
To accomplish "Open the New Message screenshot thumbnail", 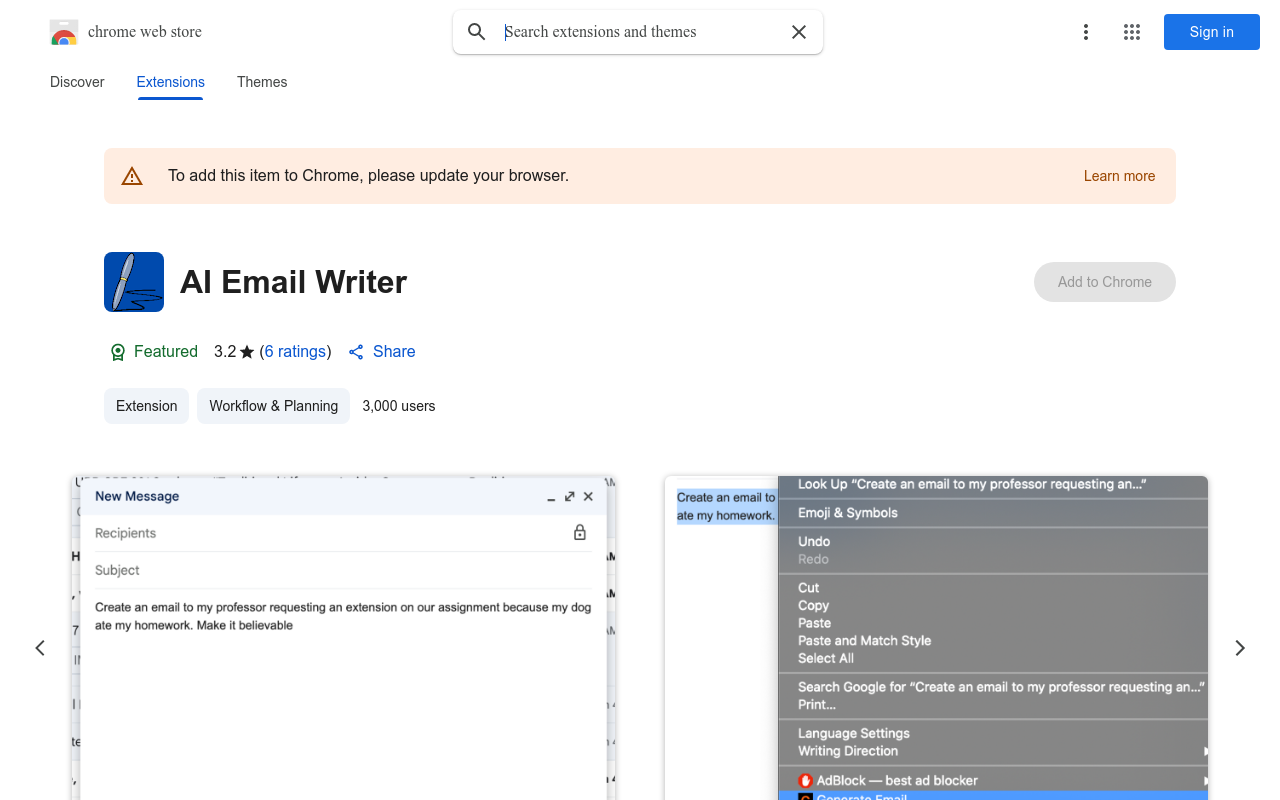I will [x=343, y=638].
